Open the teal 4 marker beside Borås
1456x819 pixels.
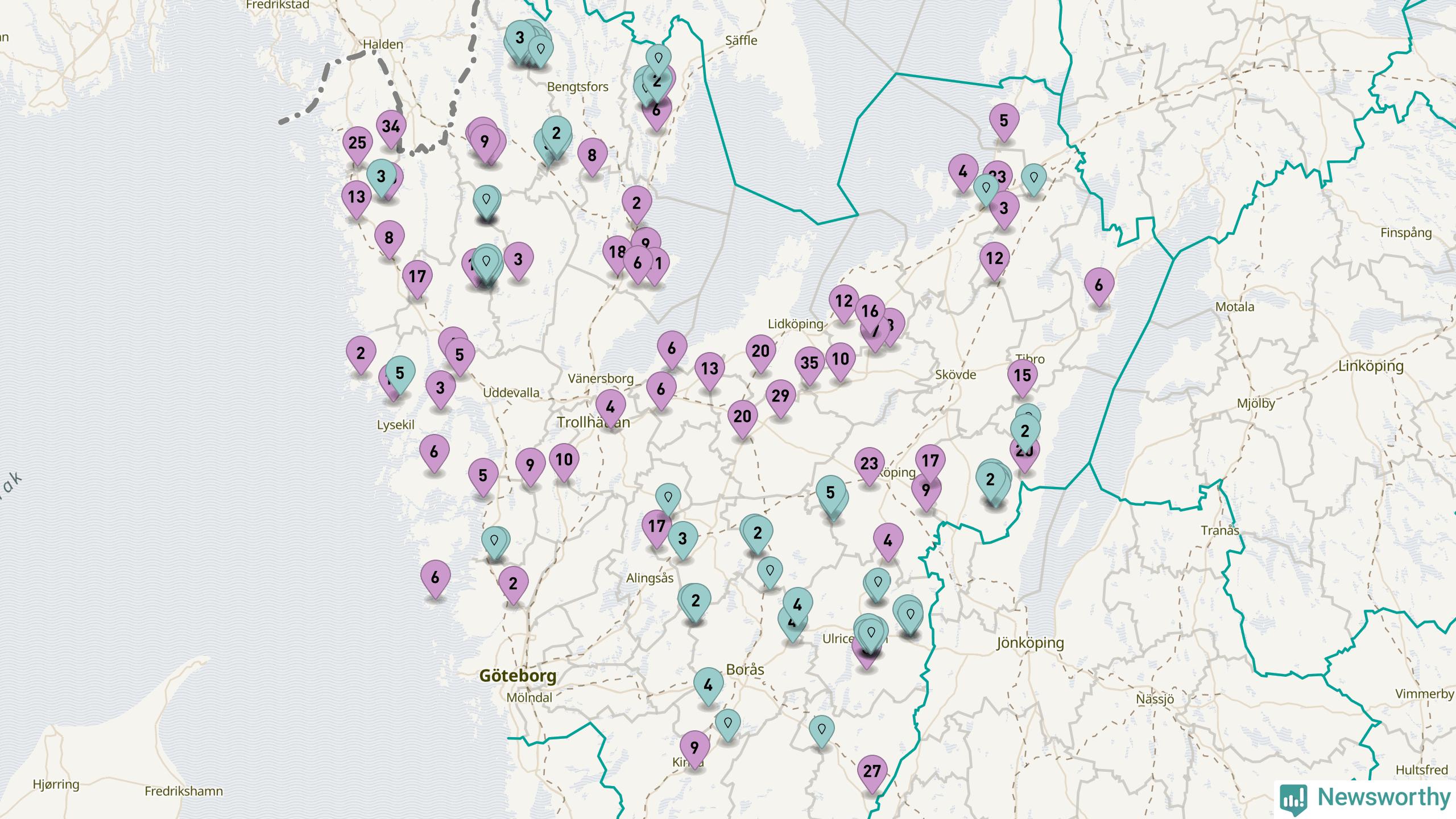[x=708, y=686]
